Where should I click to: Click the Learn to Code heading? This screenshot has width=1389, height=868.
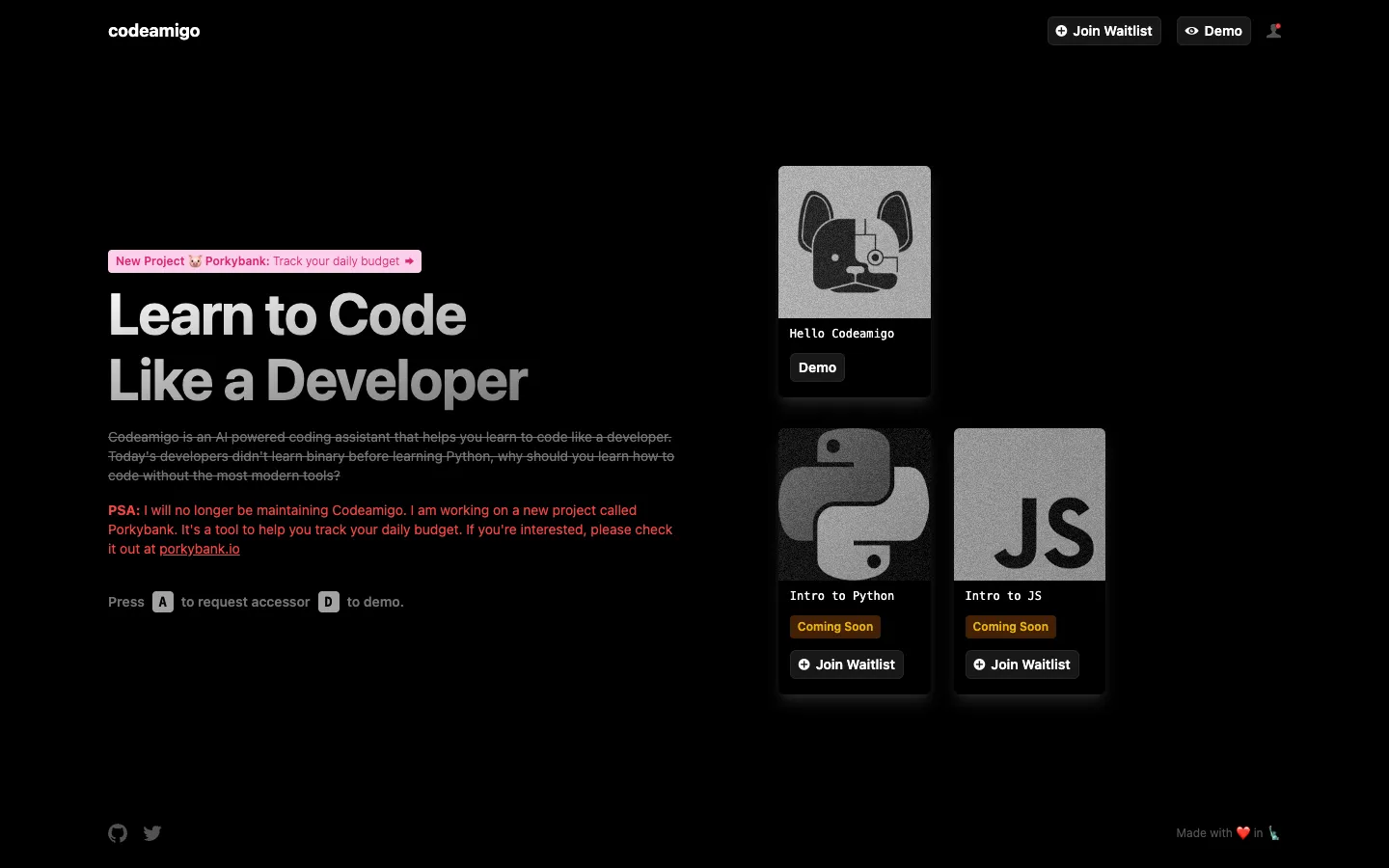(x=318, y=347)
